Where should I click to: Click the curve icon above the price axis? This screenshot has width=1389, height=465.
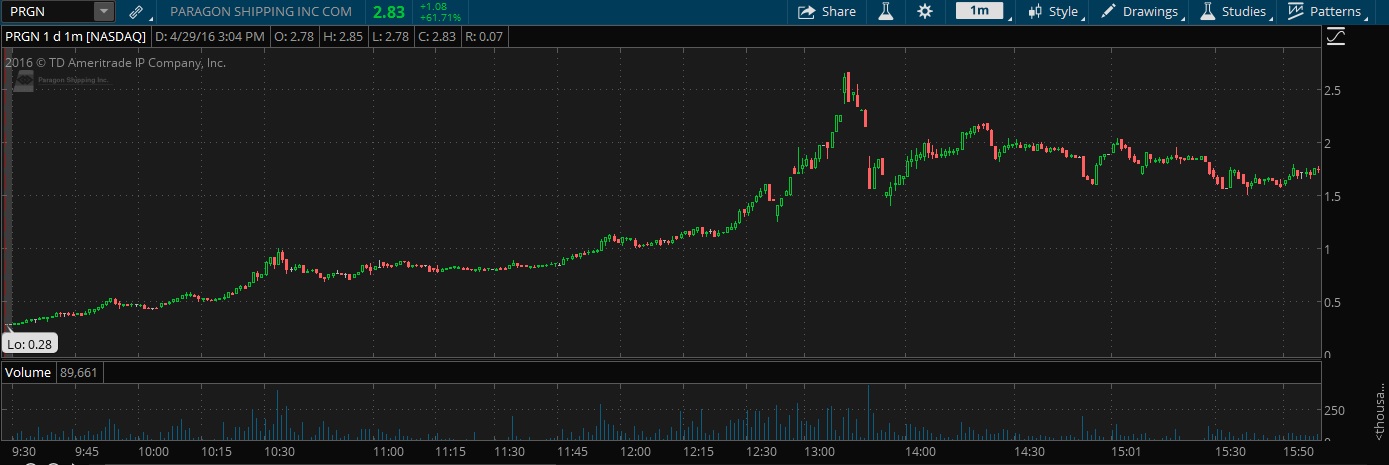[1336, 37]
